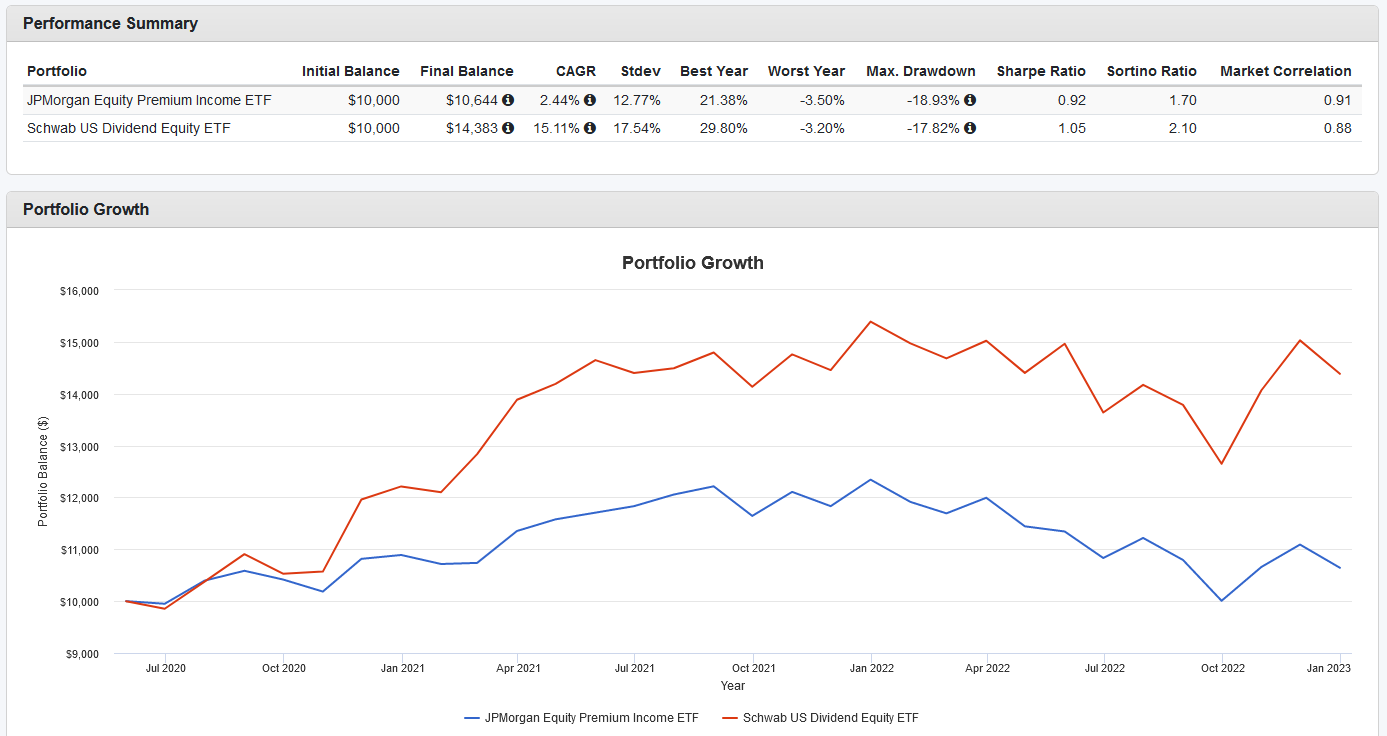Click the CAGR column header
The width and height of the screenshot is (1387, 736).
click(576, 71)
